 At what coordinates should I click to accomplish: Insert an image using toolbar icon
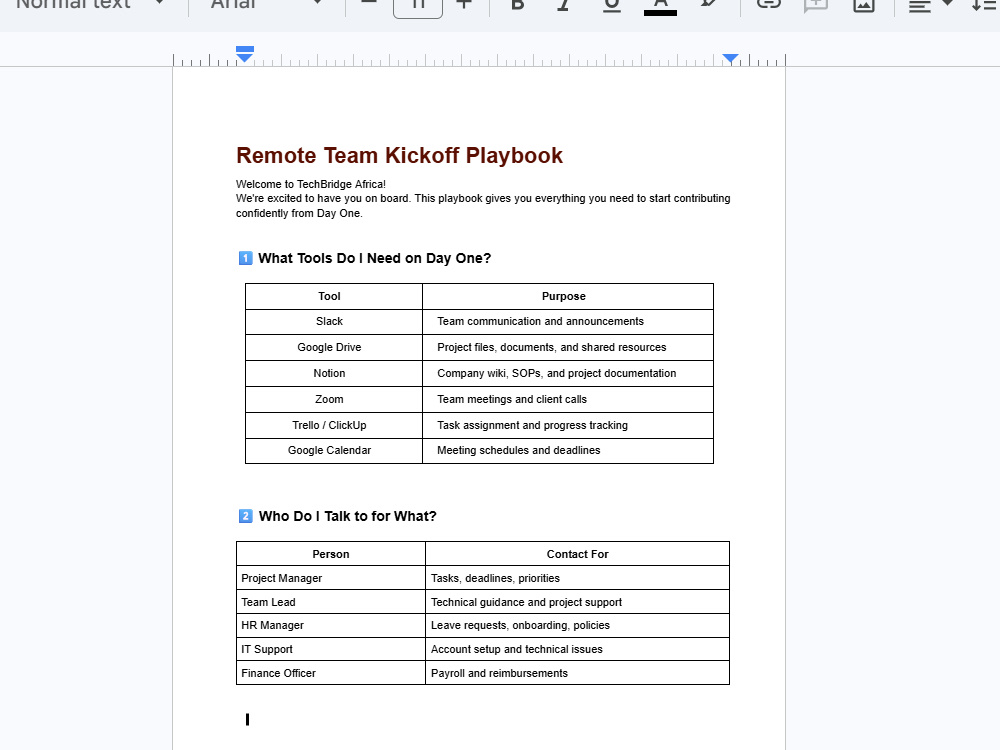864,5
